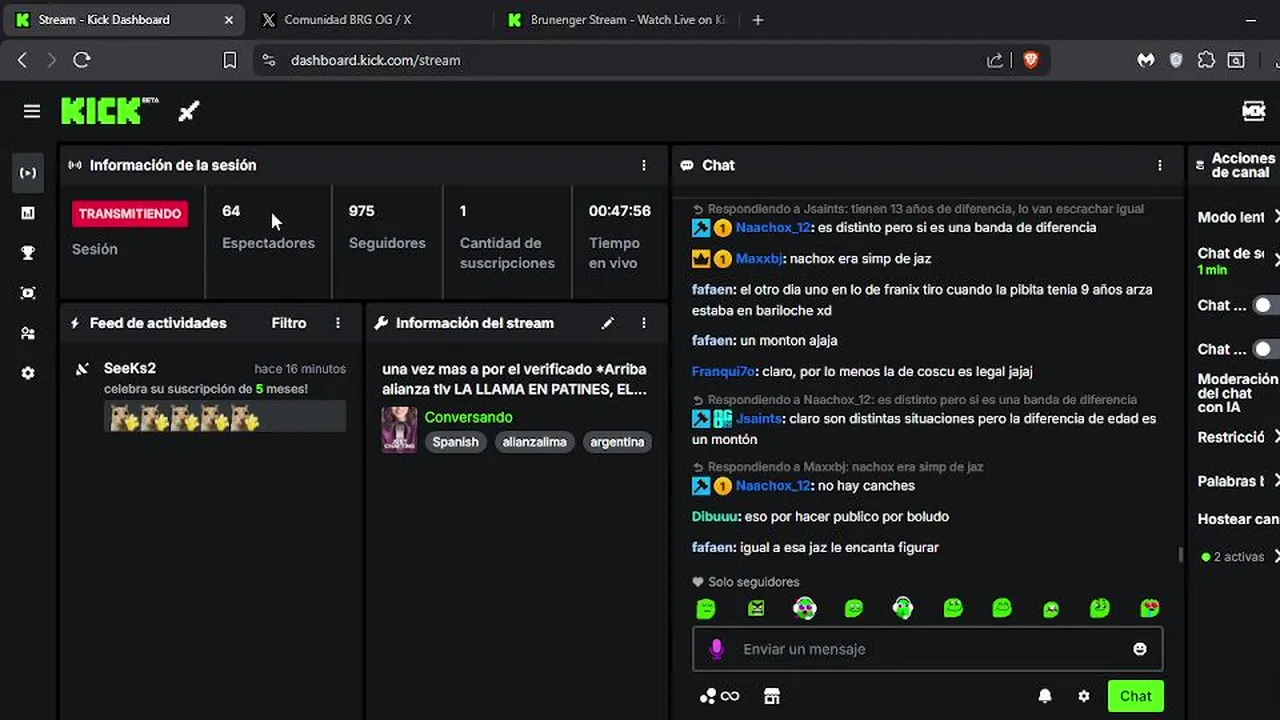Click the argentina tag

pos(617,442)
